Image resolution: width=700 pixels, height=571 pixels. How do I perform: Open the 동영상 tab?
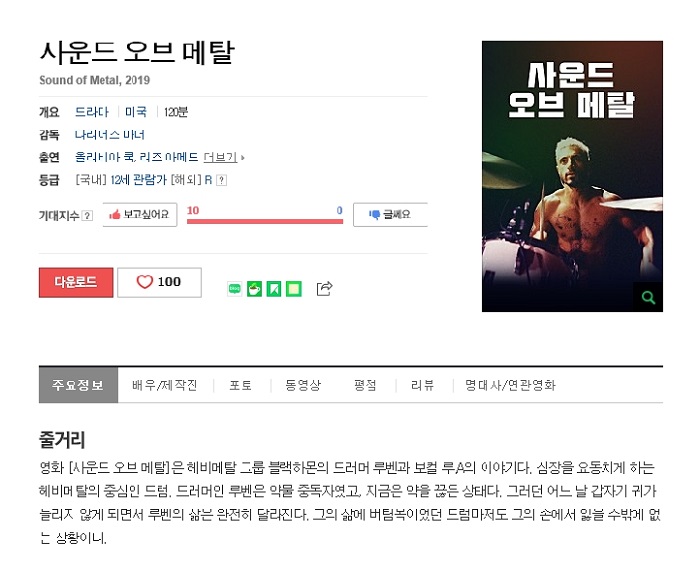303,385
